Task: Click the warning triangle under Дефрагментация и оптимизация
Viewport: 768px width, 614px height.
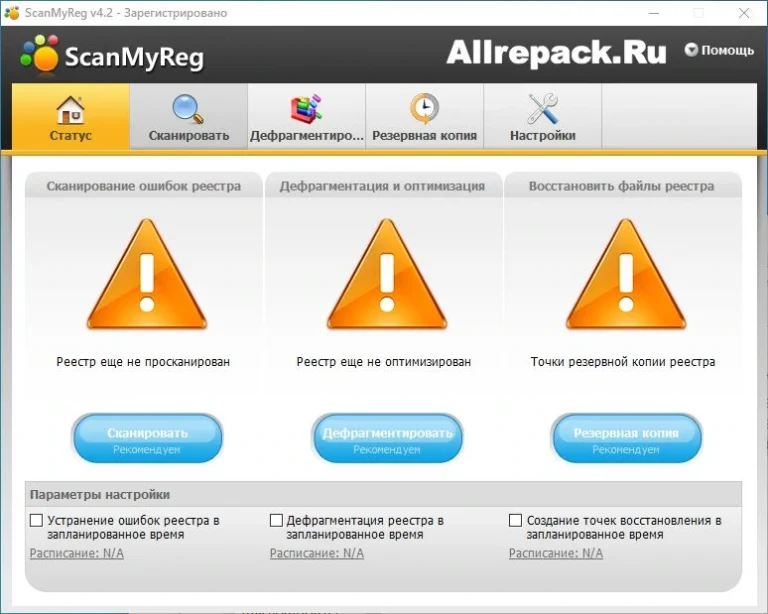Action: pos(386,274)
